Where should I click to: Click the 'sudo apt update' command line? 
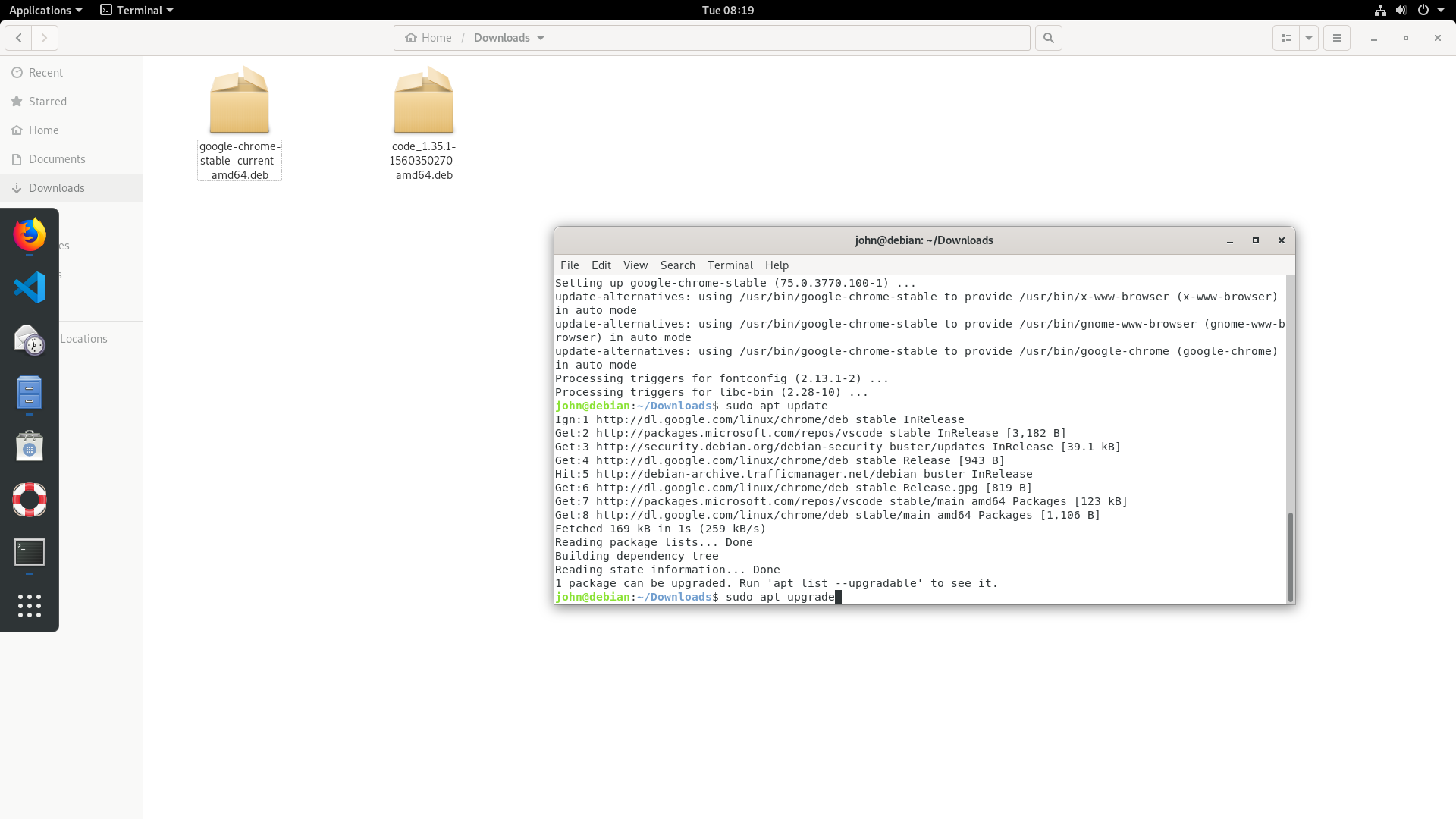pos(692,406)
